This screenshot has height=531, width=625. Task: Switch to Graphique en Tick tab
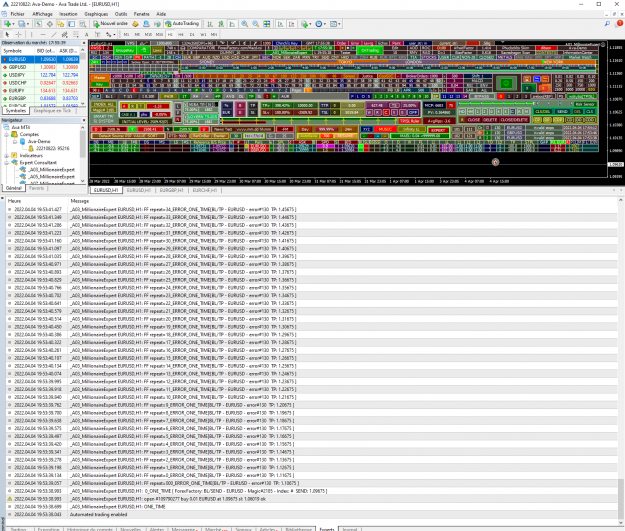click(52, 110)
